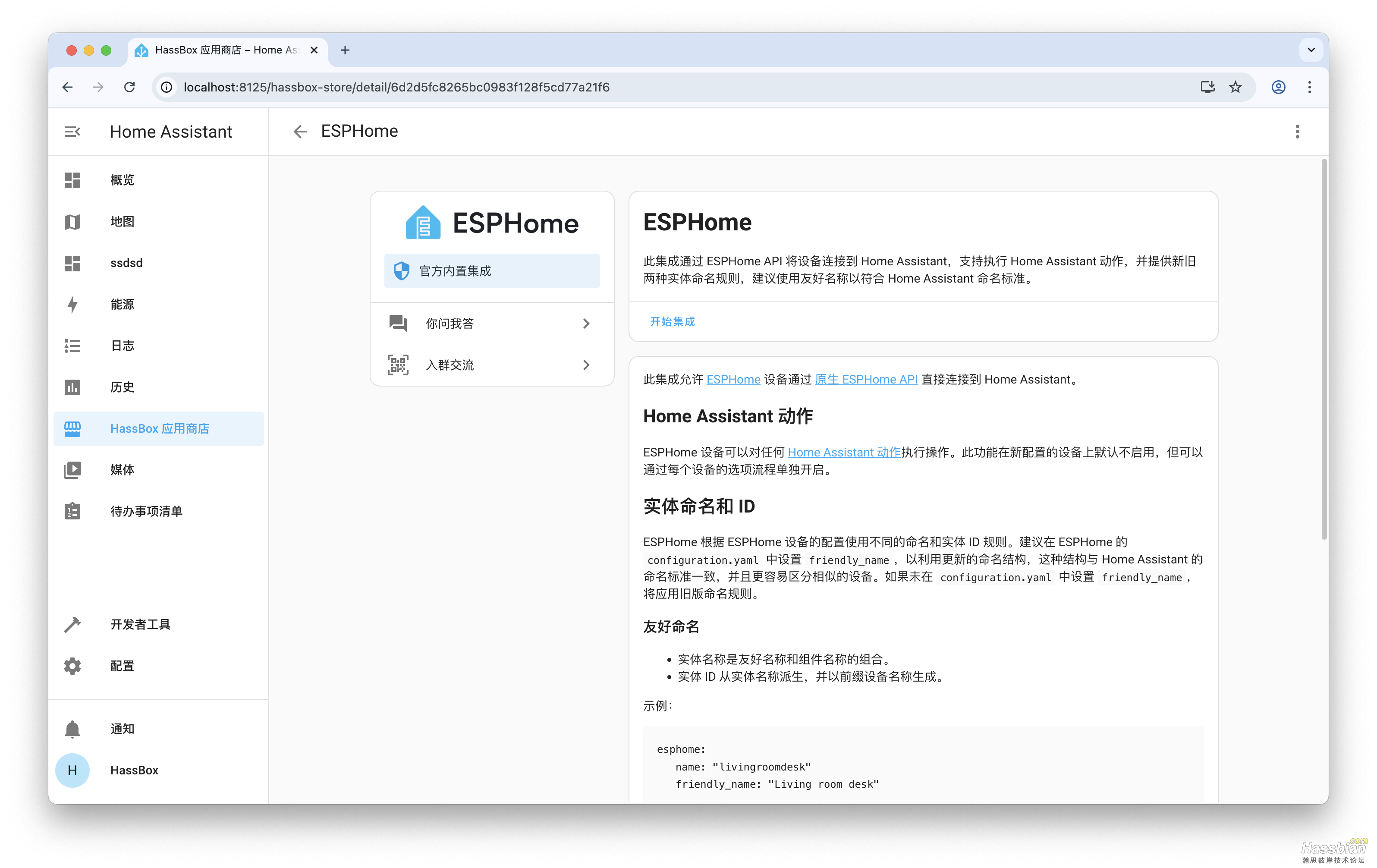Expand the 你问我答 row chevron

coord(586,324)
